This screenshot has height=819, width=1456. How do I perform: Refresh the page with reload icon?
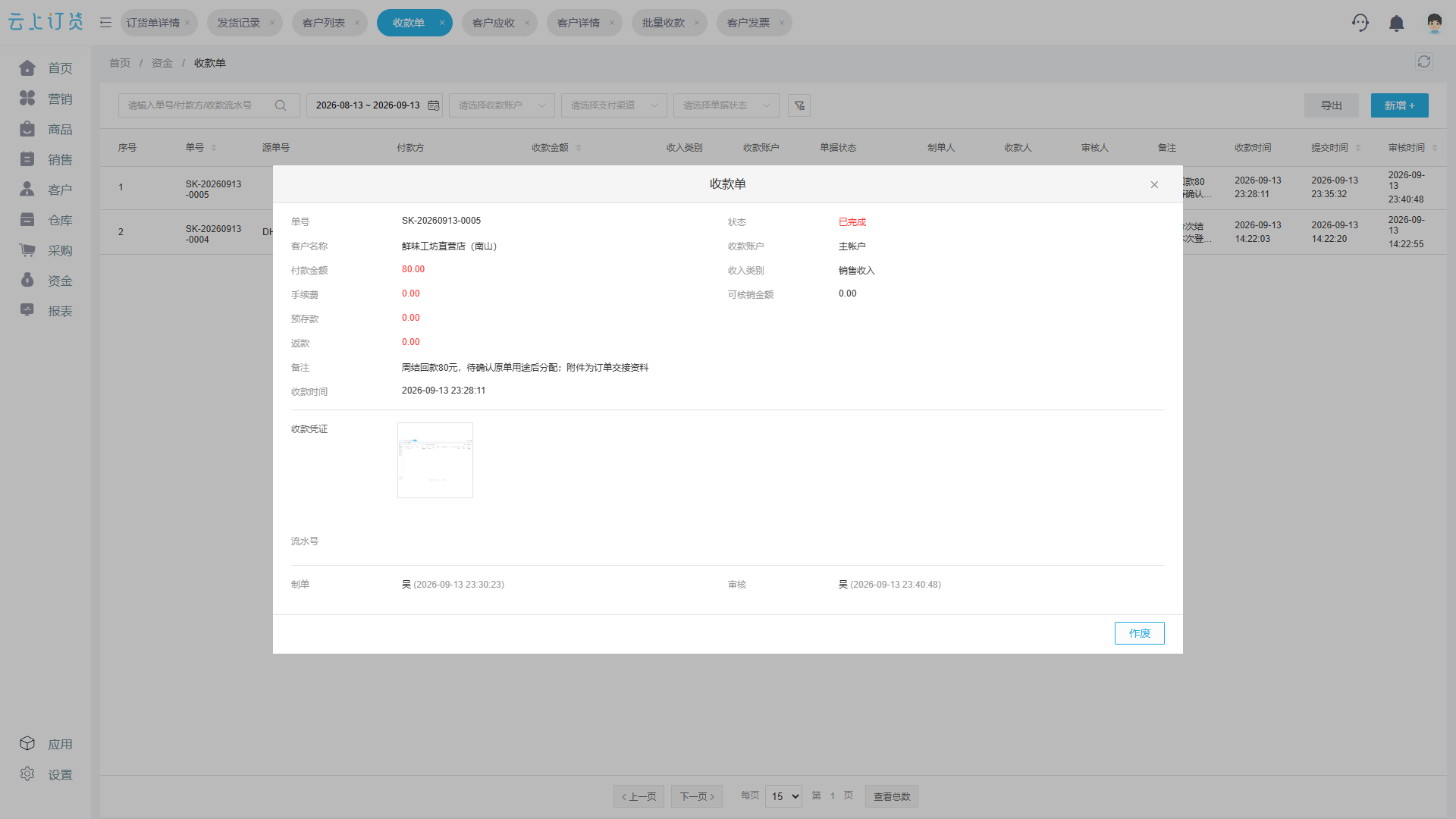[x=1423, y=62]
